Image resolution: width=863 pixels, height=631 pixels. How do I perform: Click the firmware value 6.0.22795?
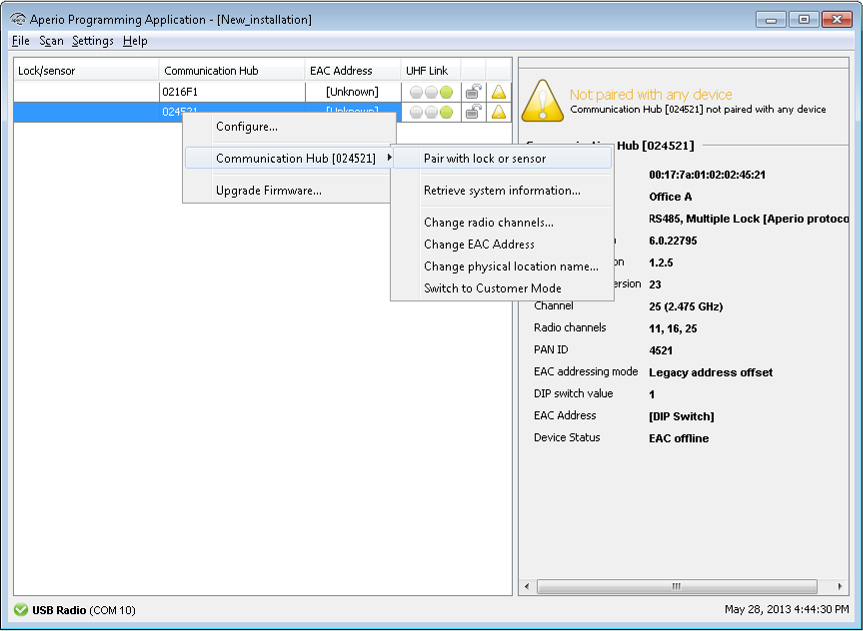(x=673, y=241)
